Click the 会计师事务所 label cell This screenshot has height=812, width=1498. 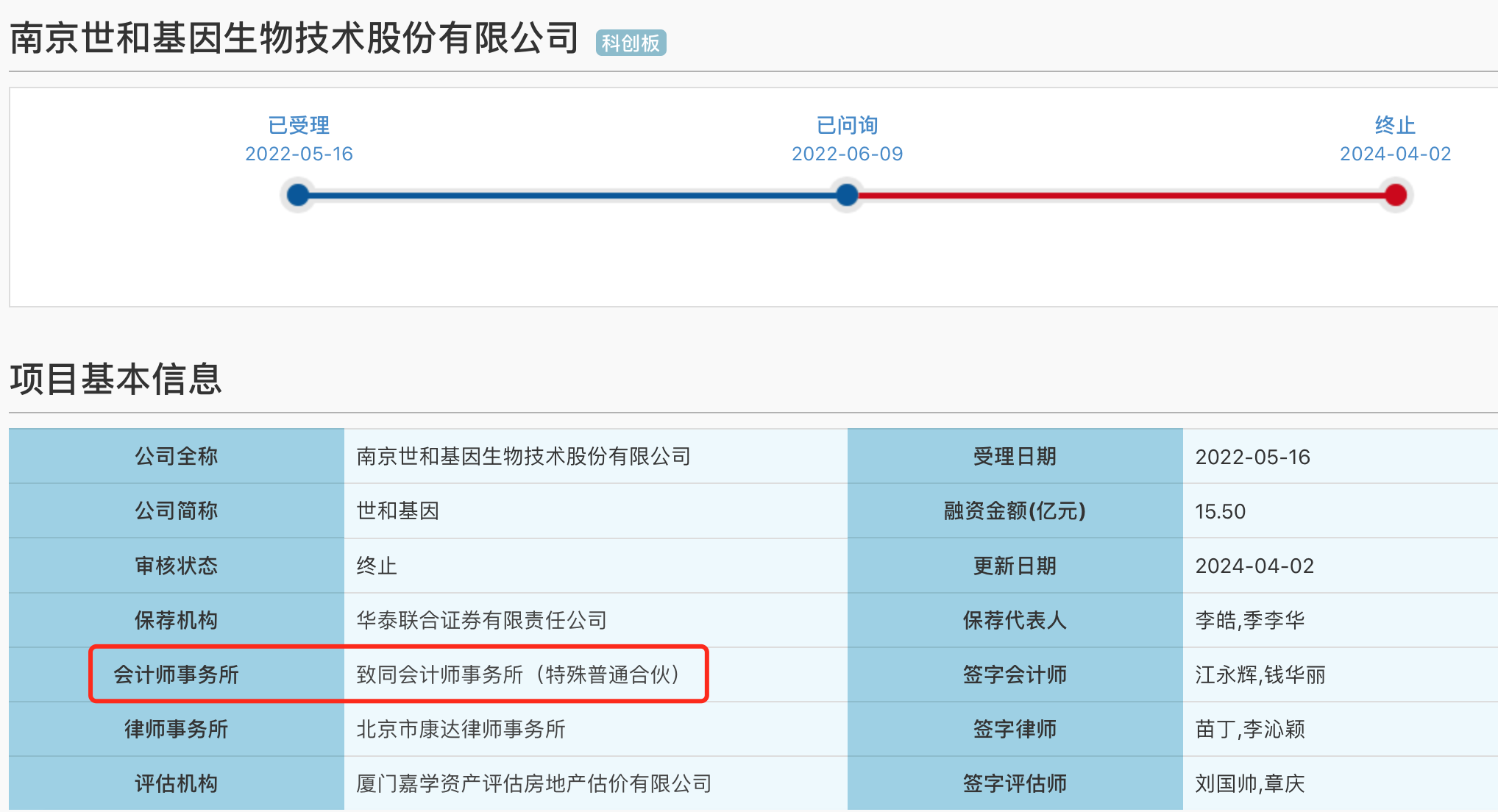pos(177,674)
